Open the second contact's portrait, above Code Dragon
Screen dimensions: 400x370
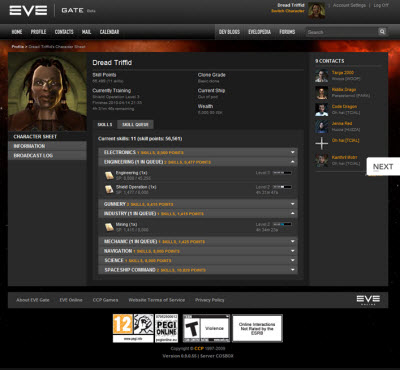[x=322, y=93]
